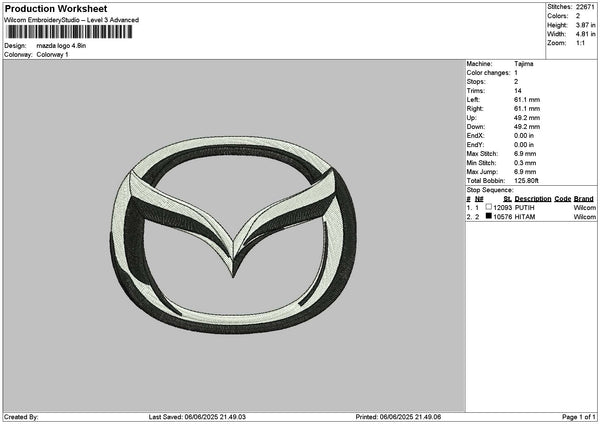Click the EndX value 0.00 in
Viewport: 600px width, 424px height.
click(524, 136)
